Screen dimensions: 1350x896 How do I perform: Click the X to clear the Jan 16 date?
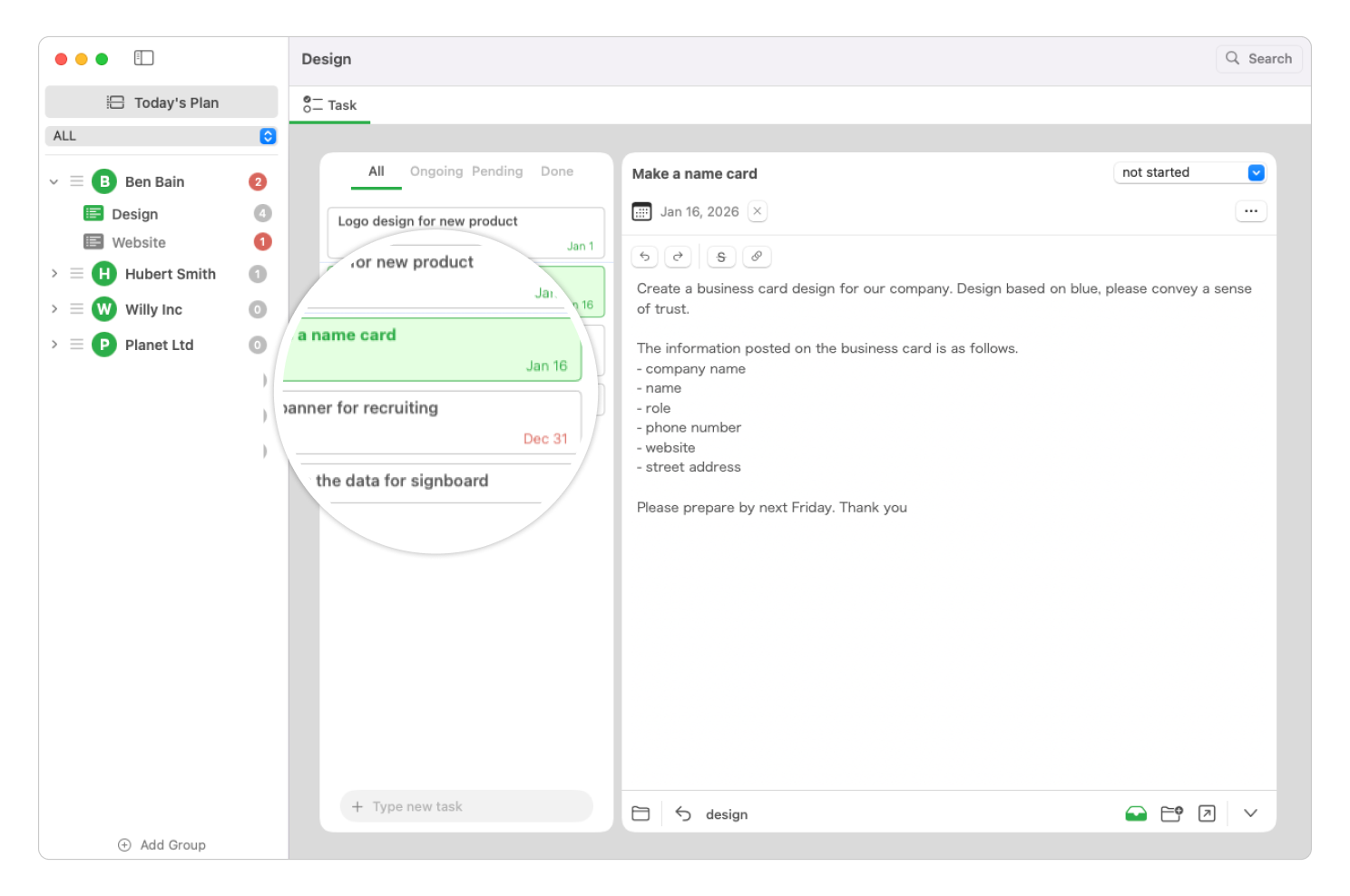click(758, 210)
